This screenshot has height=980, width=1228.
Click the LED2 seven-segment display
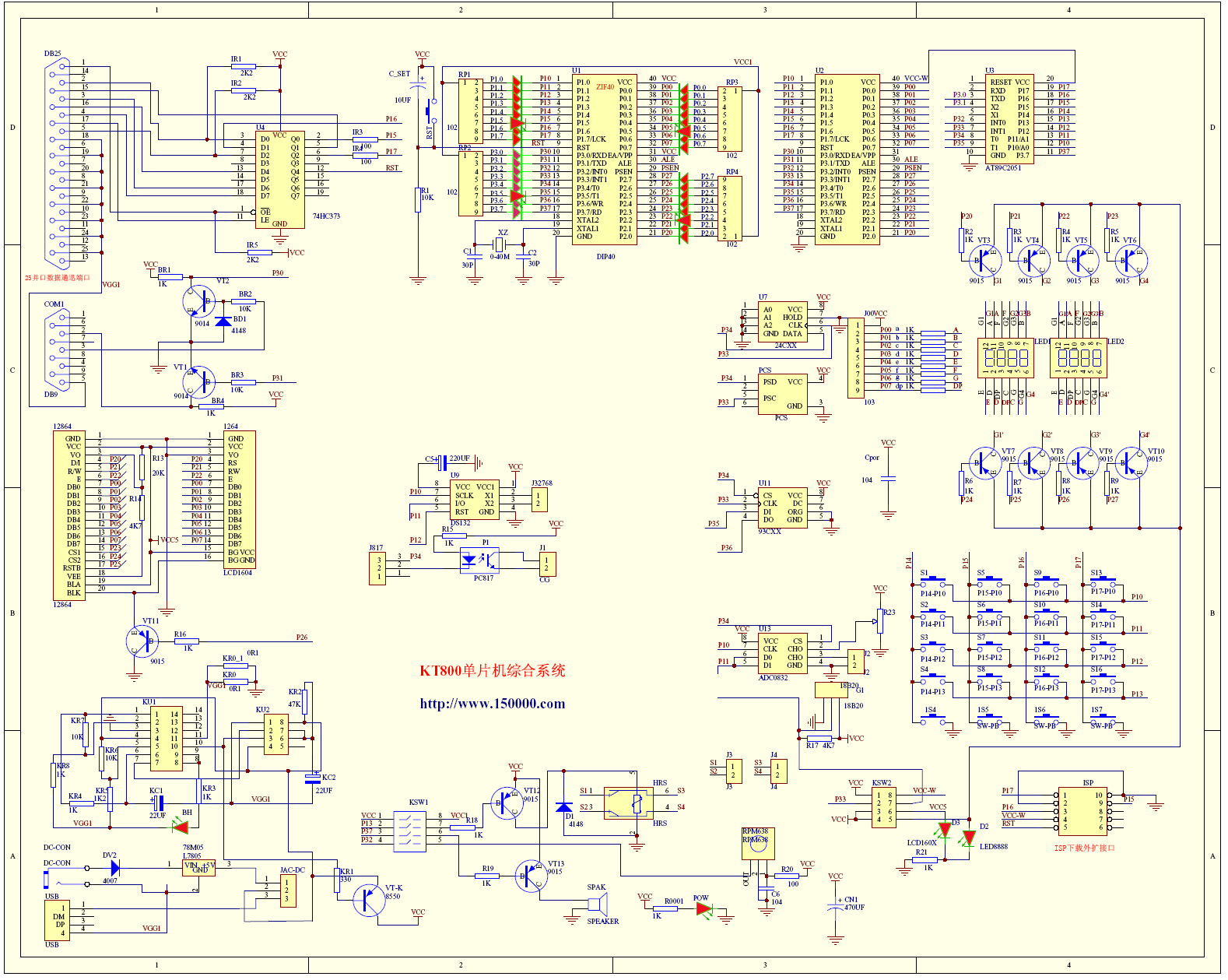[1078, 357]
